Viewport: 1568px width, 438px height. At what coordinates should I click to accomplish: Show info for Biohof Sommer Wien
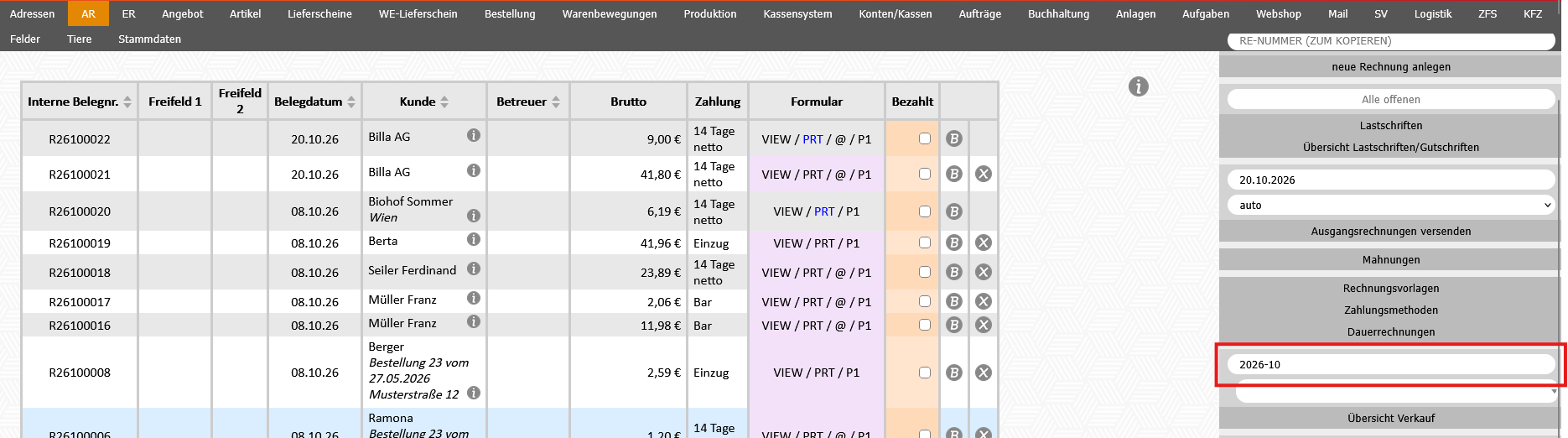click(474, 216)
